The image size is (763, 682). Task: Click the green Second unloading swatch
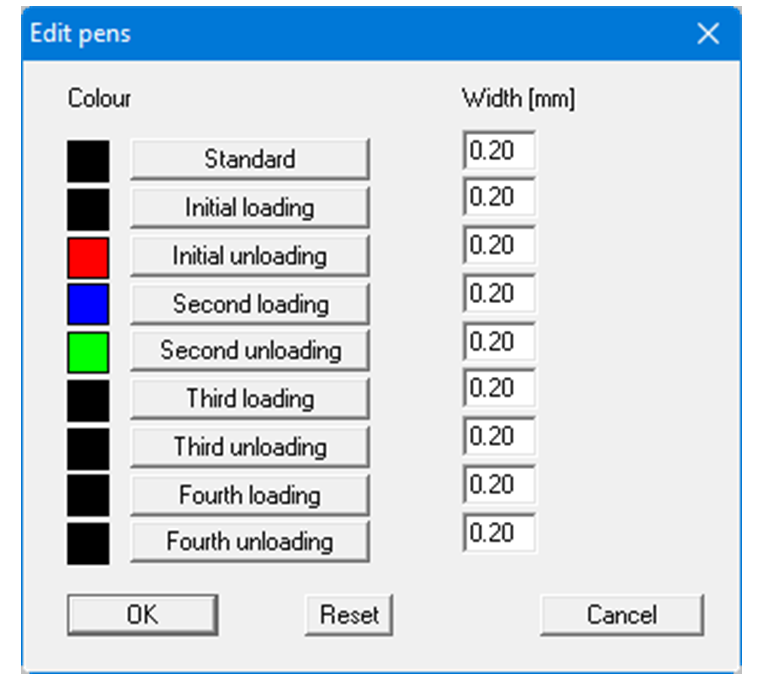coord(88,352)
